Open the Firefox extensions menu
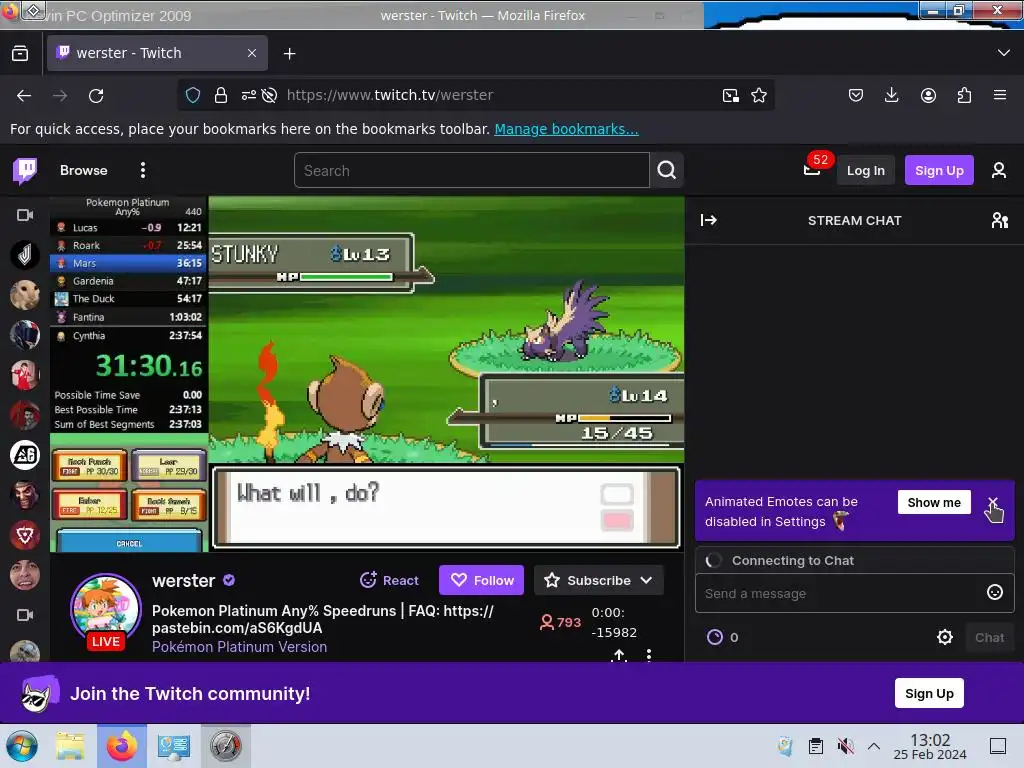Screen dimensions: 1024x768 coord(964,95)
